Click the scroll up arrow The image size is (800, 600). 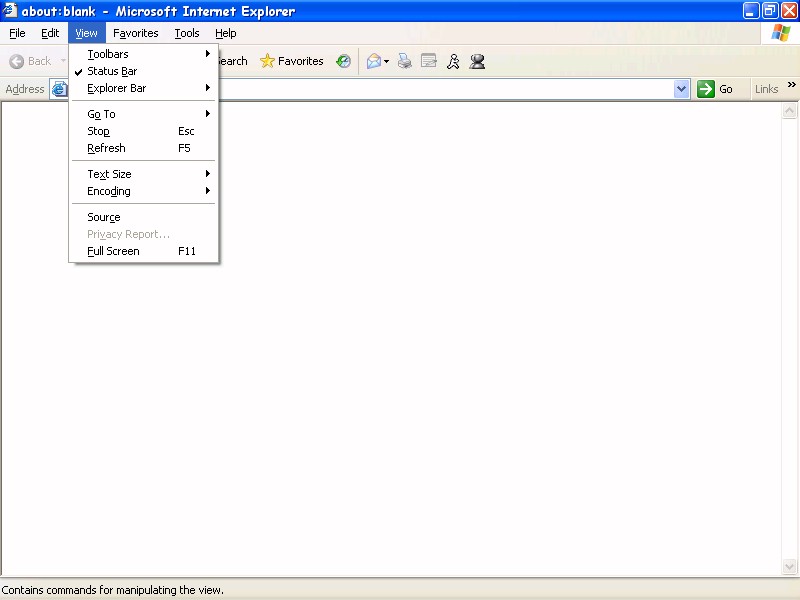789,111
